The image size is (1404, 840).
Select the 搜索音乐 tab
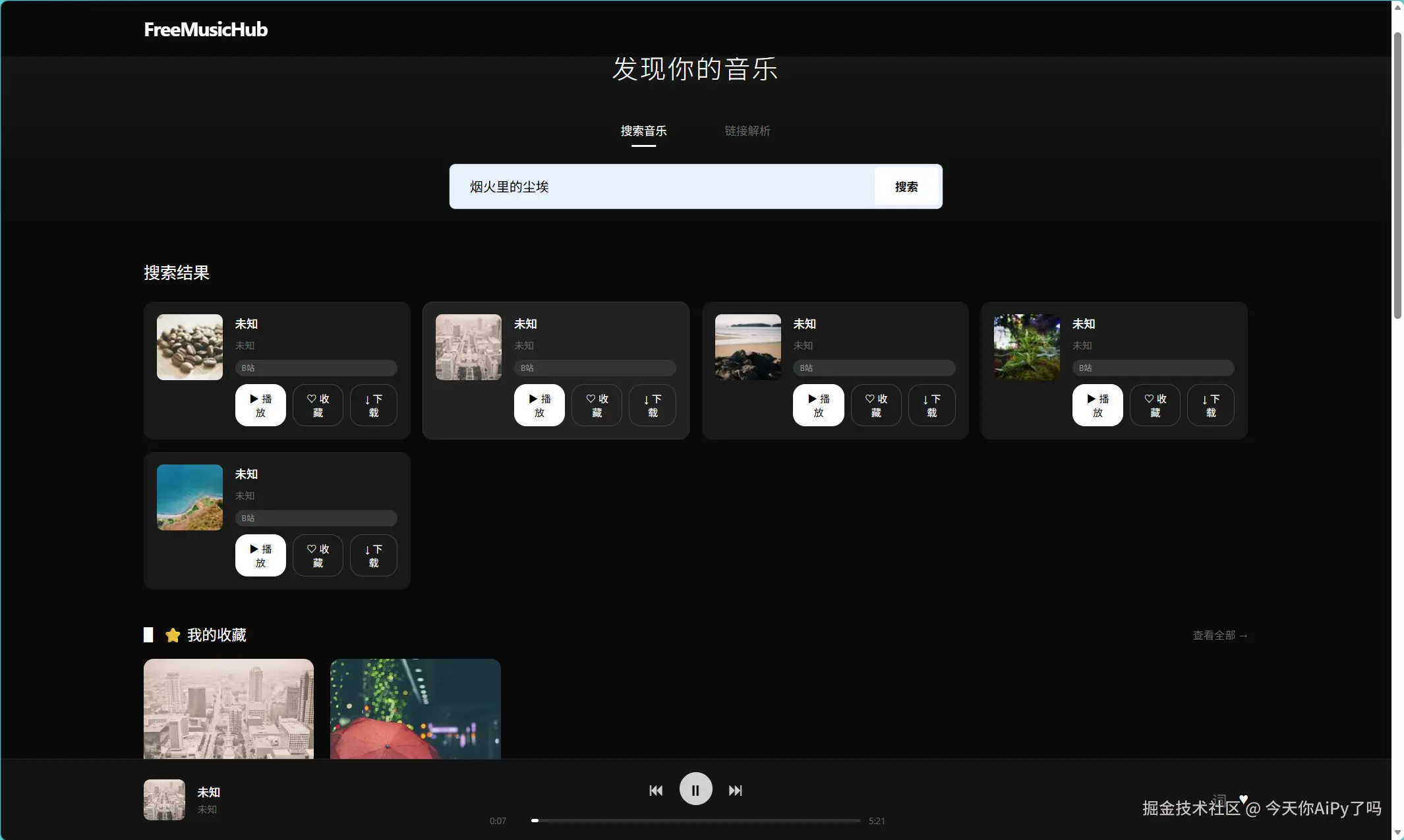coord(643,131)
